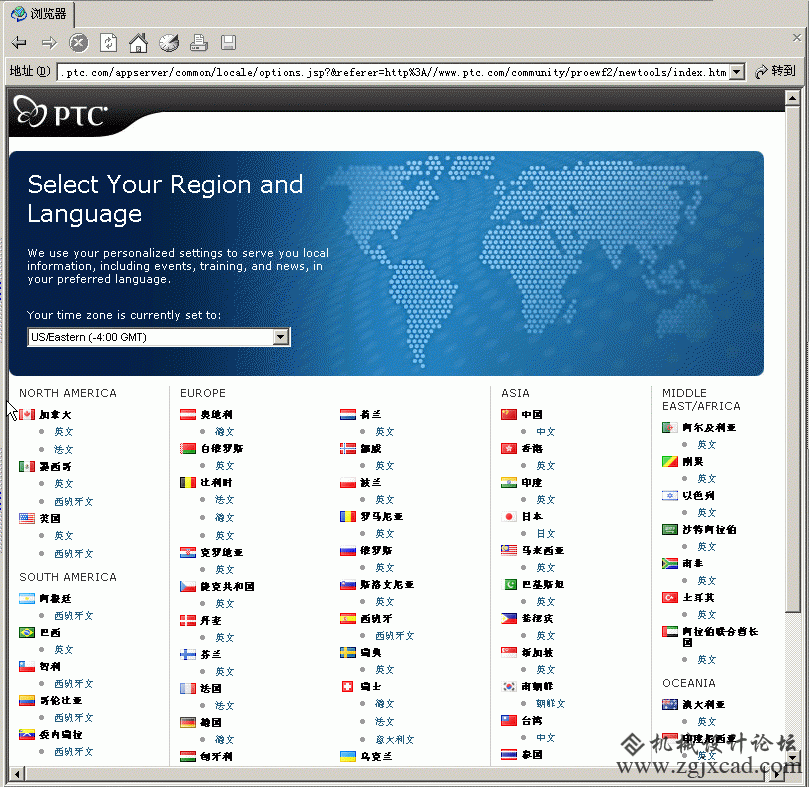Click the Japan flag next to 日本
The image size is (809, 787).
point(509,517)
